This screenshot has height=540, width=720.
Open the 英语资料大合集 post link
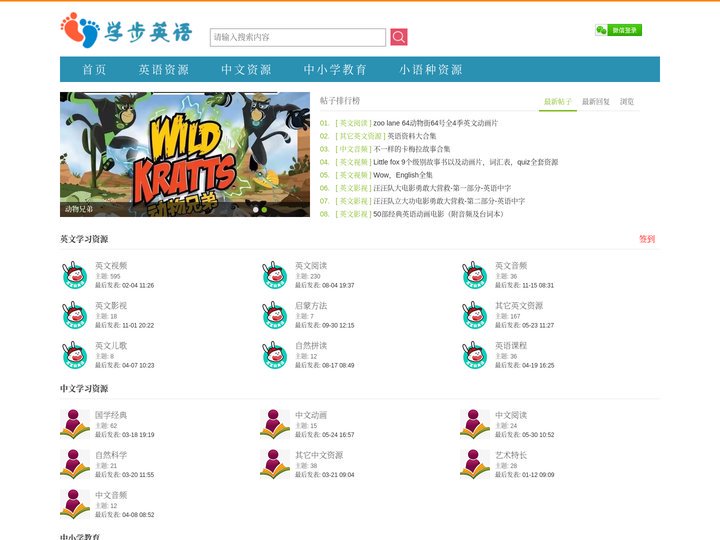(412, 136)
